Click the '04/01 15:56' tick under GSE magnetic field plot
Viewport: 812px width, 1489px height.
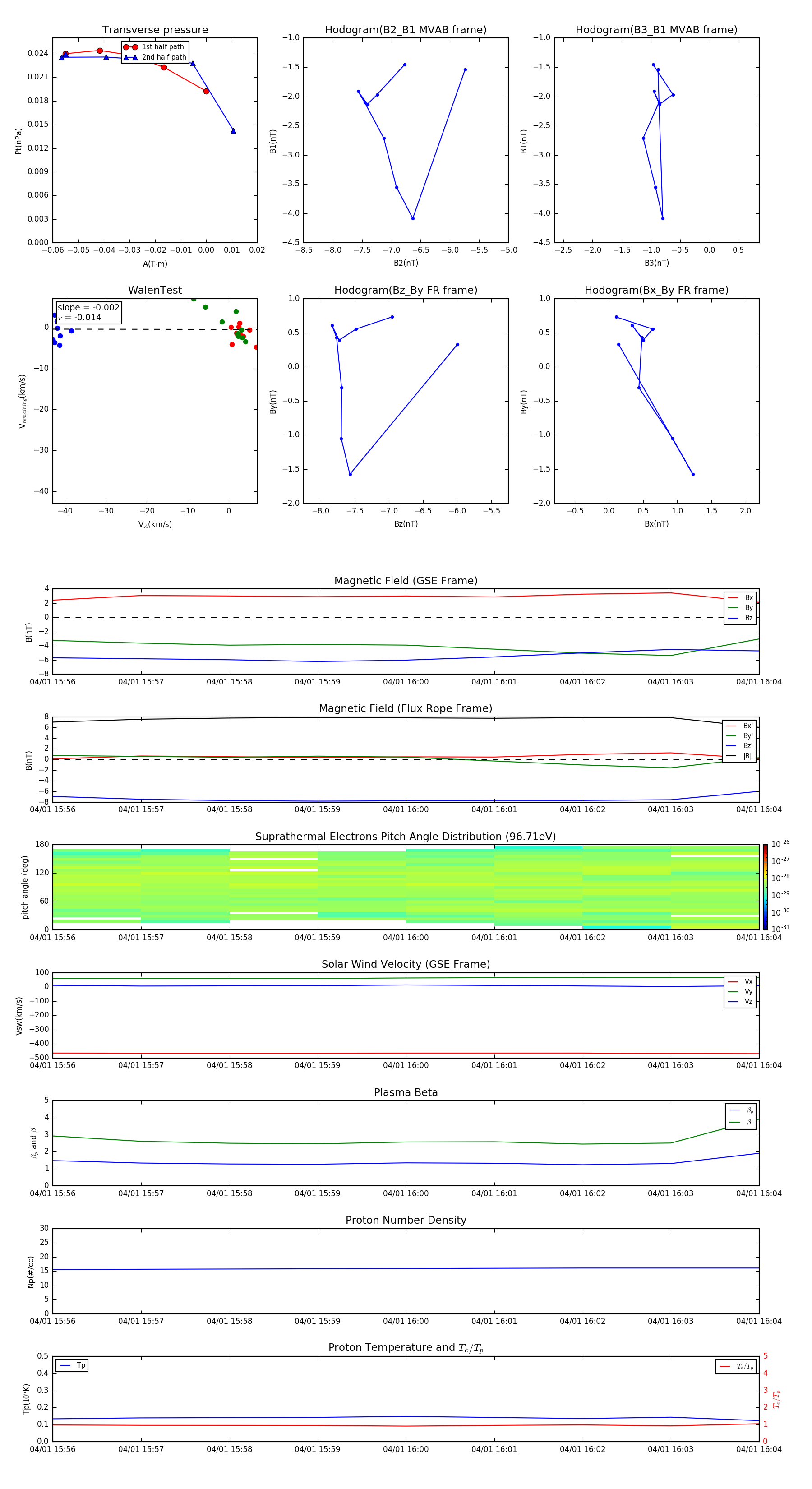click(53, 682)
